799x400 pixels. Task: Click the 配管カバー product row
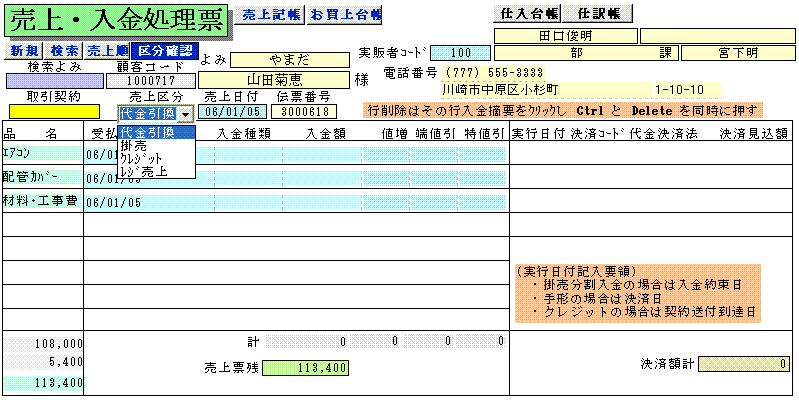point(42,177)
